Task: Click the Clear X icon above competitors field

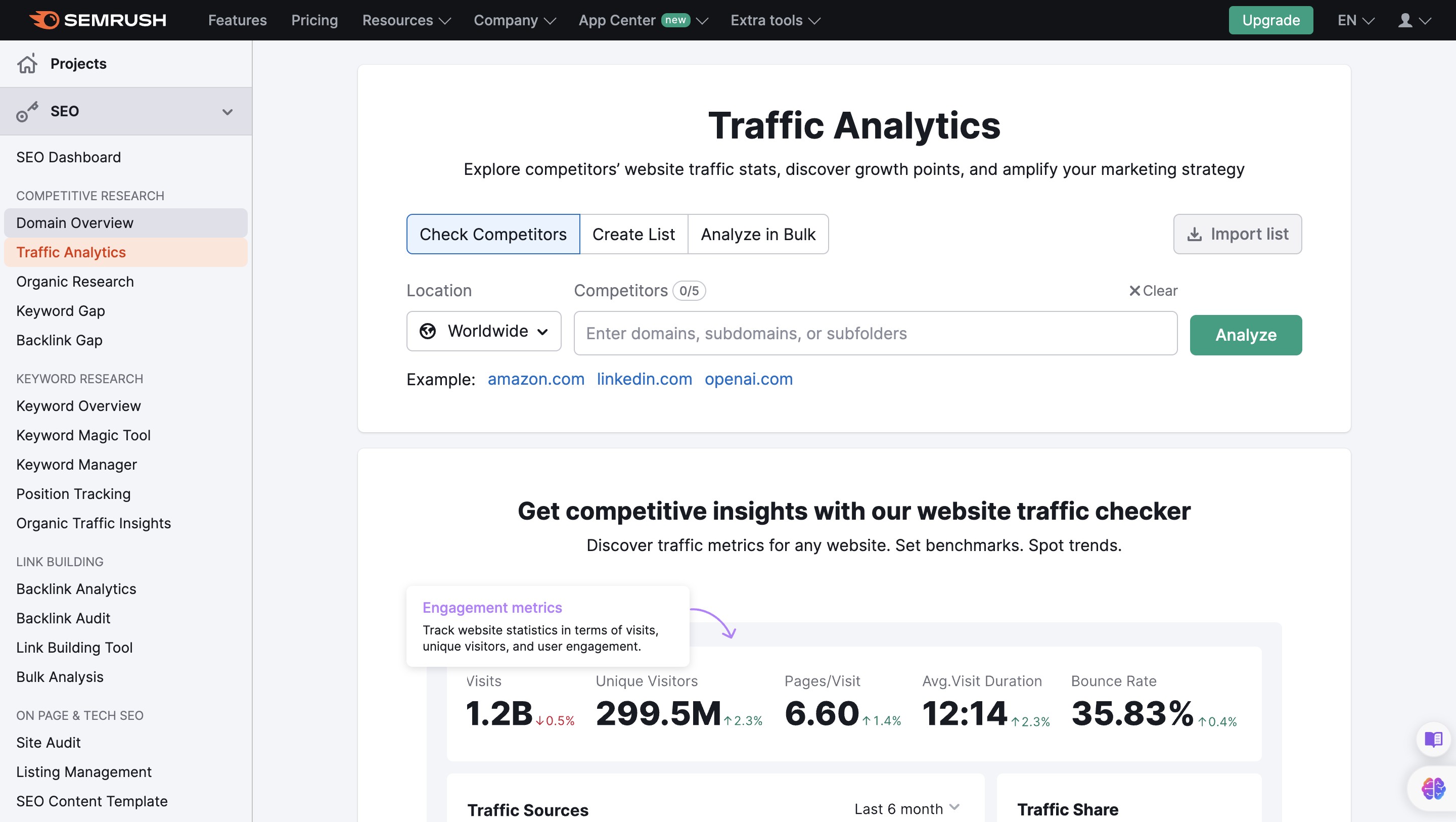Action: click(x=1134, y=291)
